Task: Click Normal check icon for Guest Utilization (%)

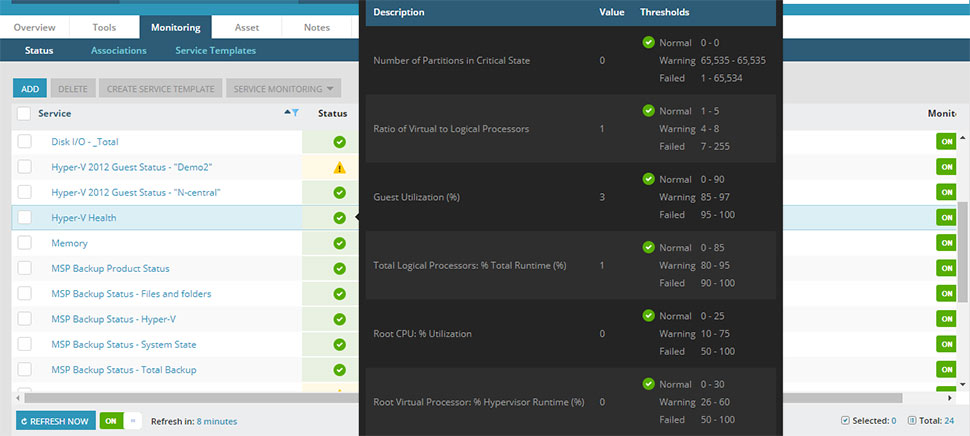Action: point(648,179)
